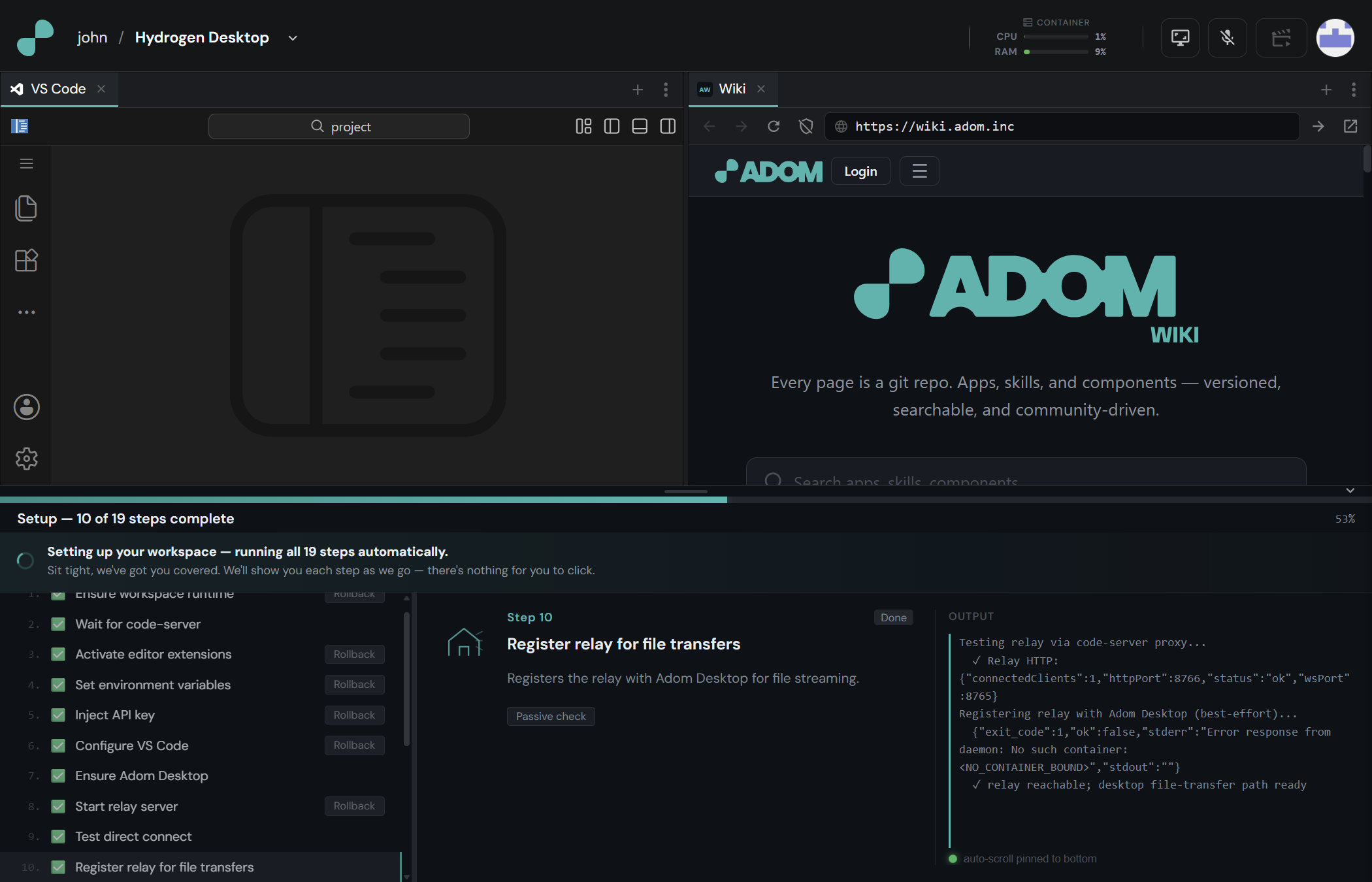
Task: Open the Manage gear icon in VS Code
Action: coord(26,459)
